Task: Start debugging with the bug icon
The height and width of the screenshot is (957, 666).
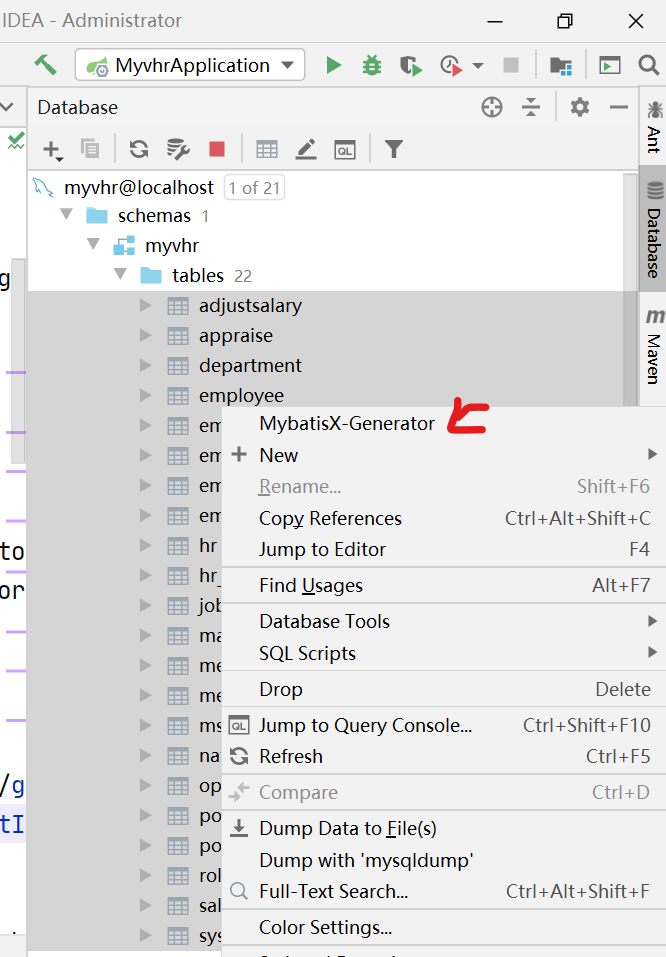Action: click(x=372, y=65)
